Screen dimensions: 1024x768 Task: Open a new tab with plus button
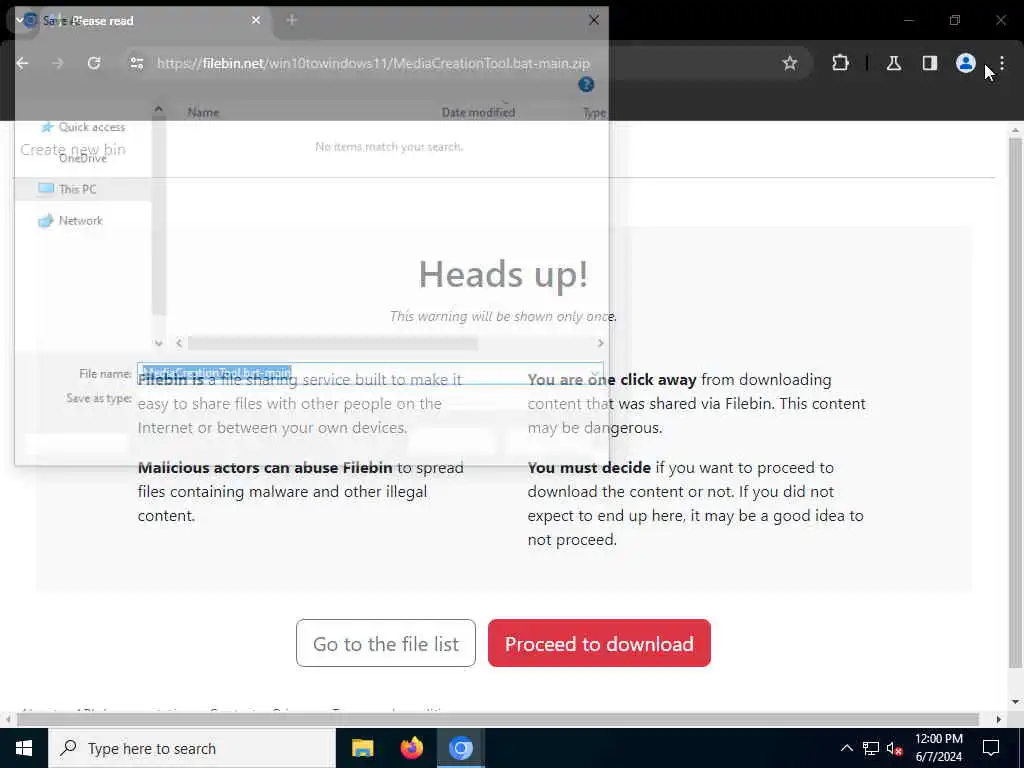(292, 20)
